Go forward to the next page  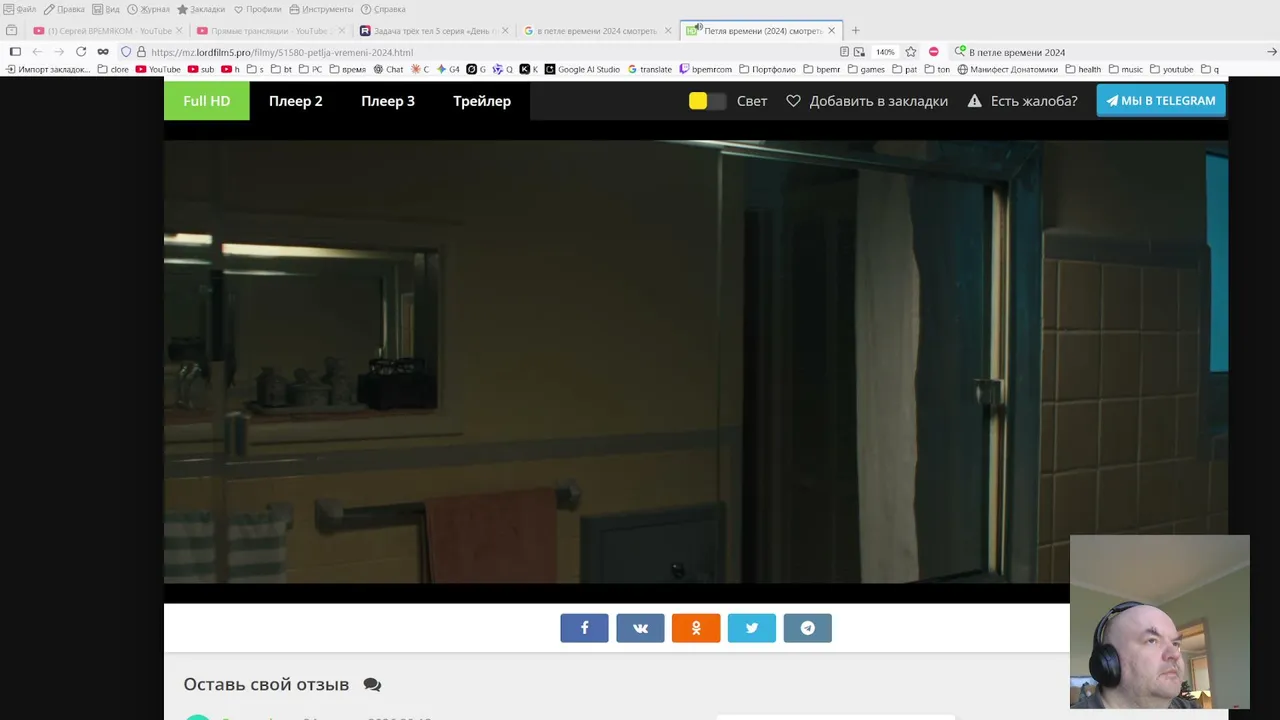pos(59,52)
